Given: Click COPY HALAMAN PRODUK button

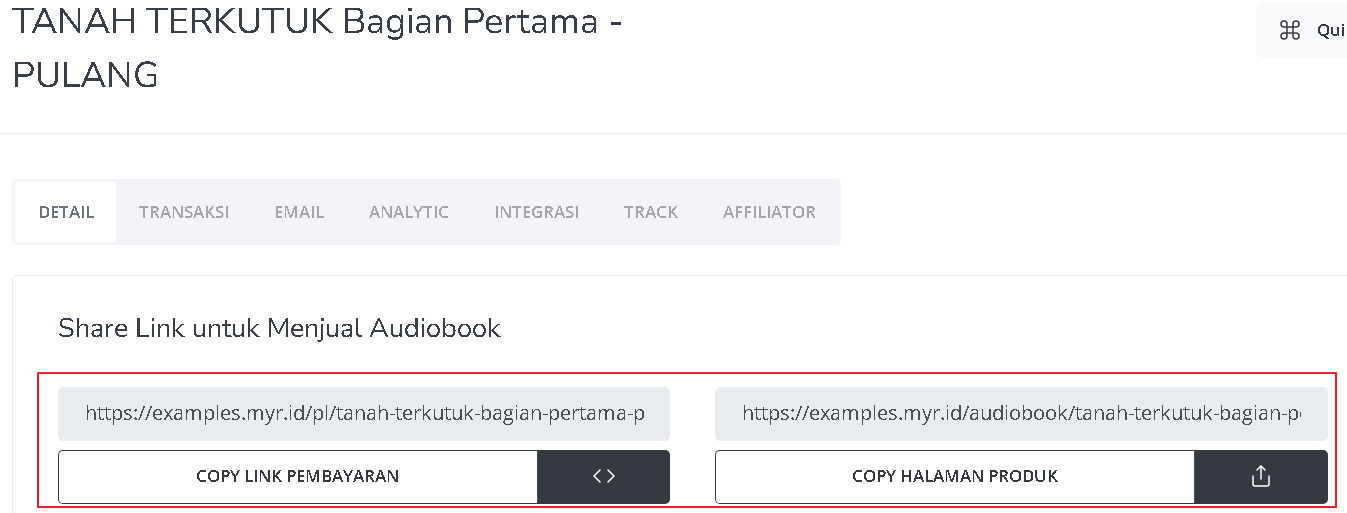Looking at the screenshot, I should pos(955,476).
